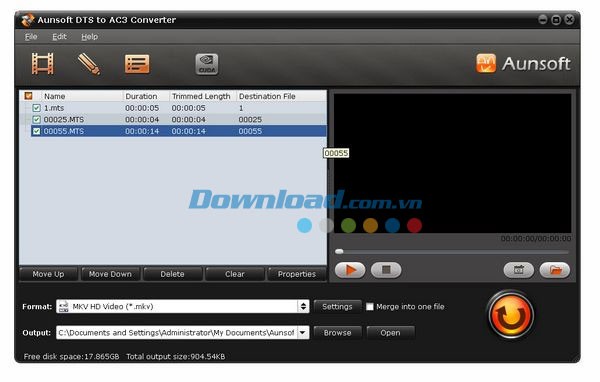Take a snapshot of the preview
Screen dimensions: 600x382
518,270
